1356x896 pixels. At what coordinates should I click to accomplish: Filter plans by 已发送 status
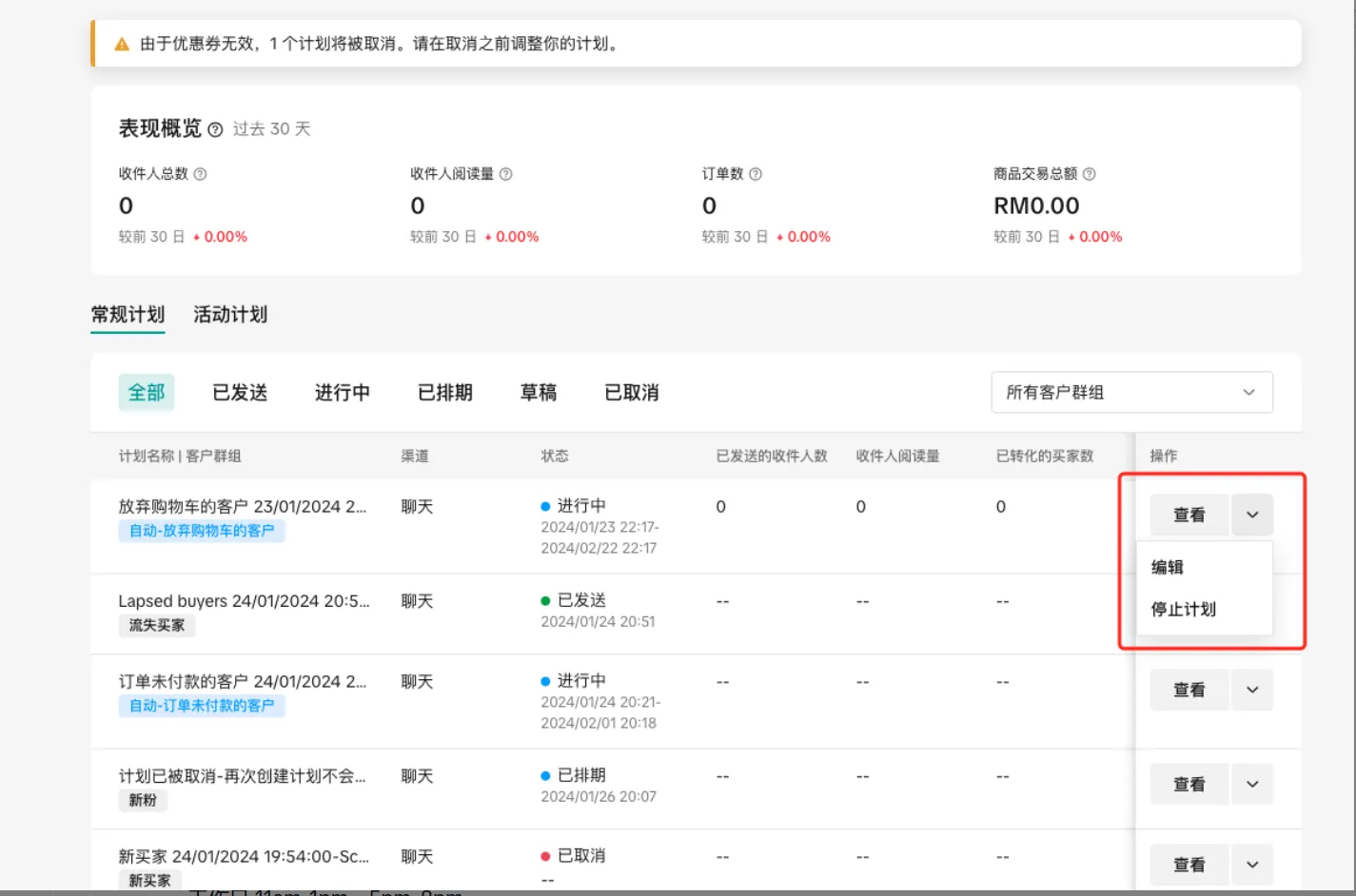[240, 392]
